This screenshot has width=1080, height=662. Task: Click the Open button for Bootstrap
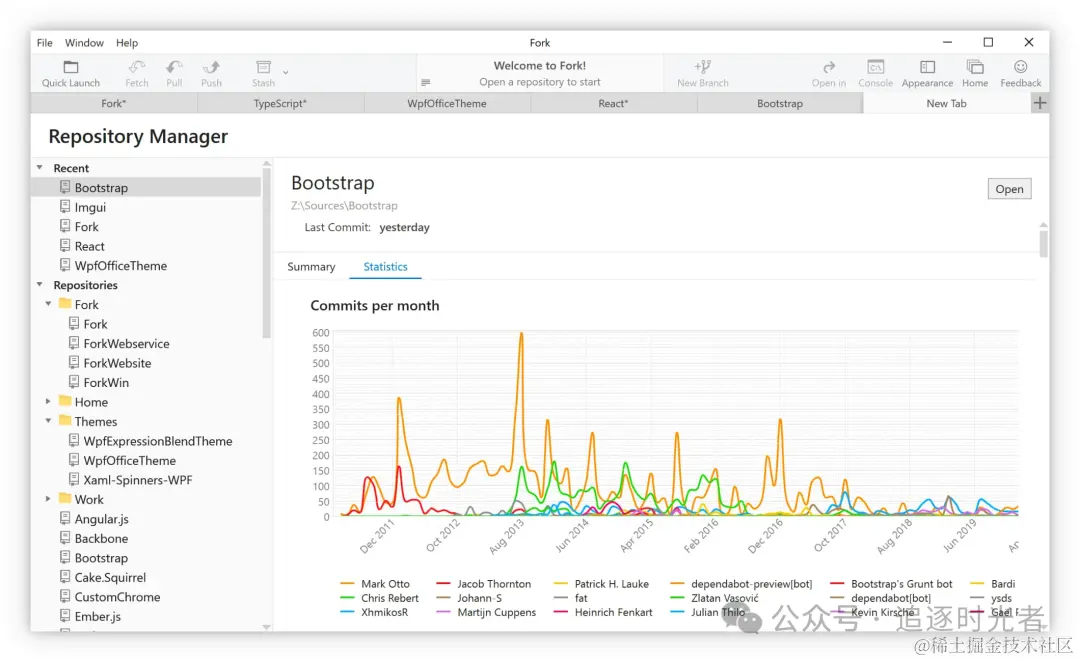point(1009,189)
